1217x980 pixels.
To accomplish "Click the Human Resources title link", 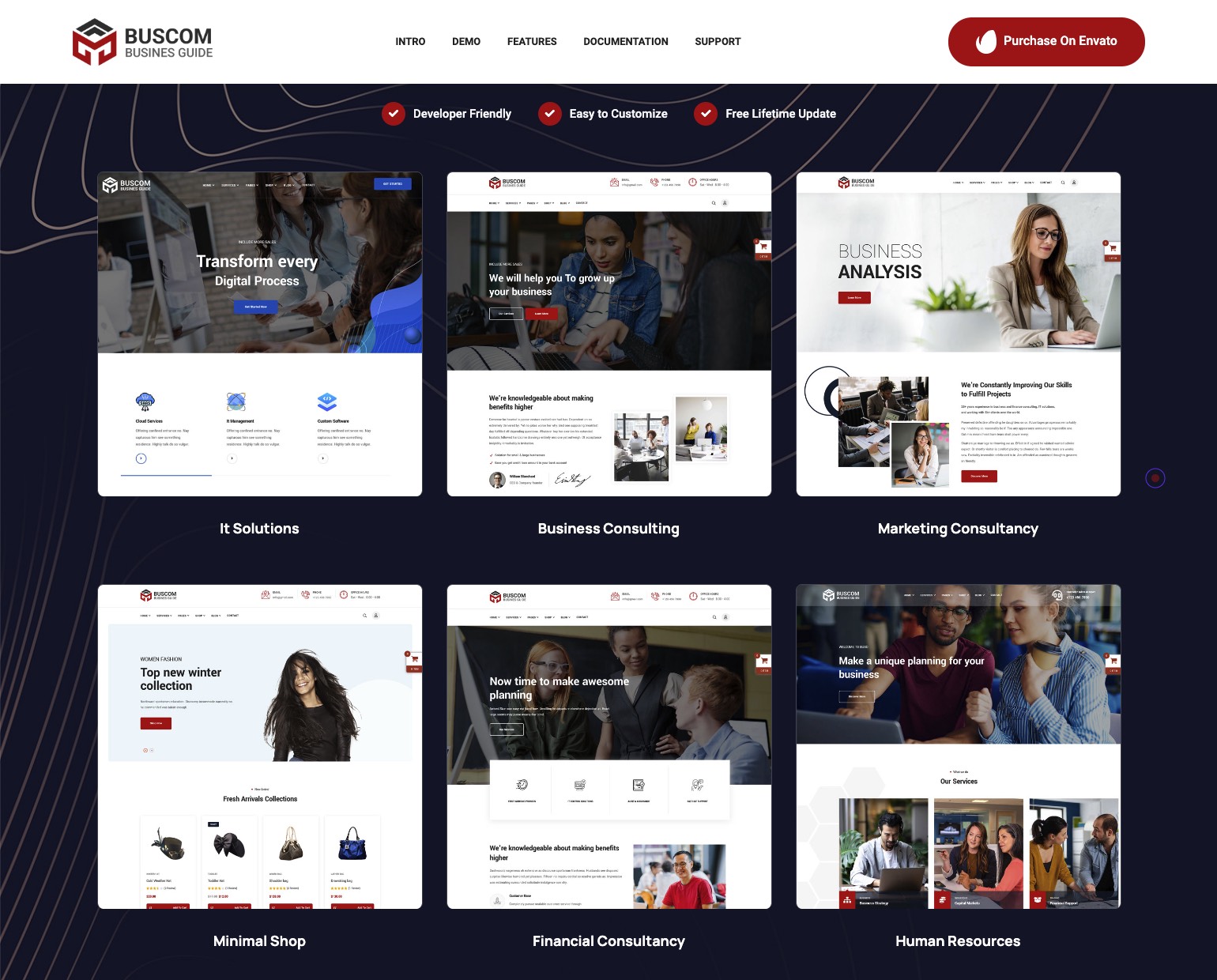I will pyautogui.click(x=958, y=941).
